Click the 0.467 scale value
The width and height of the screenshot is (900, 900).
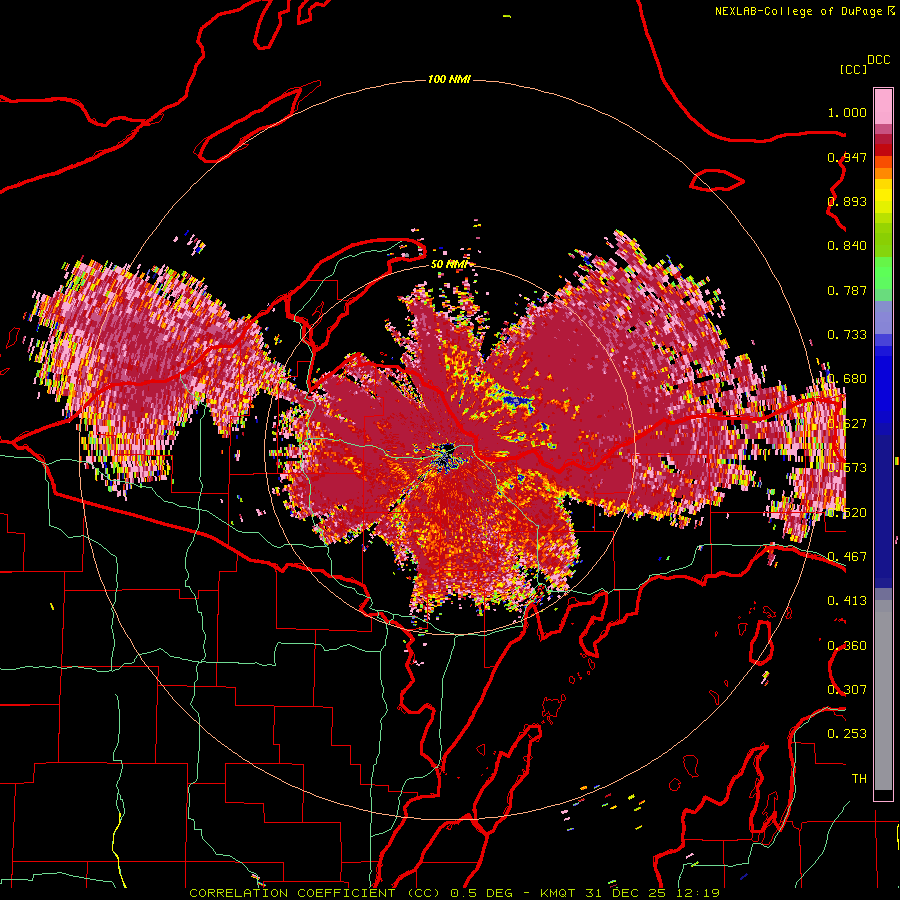847,556
